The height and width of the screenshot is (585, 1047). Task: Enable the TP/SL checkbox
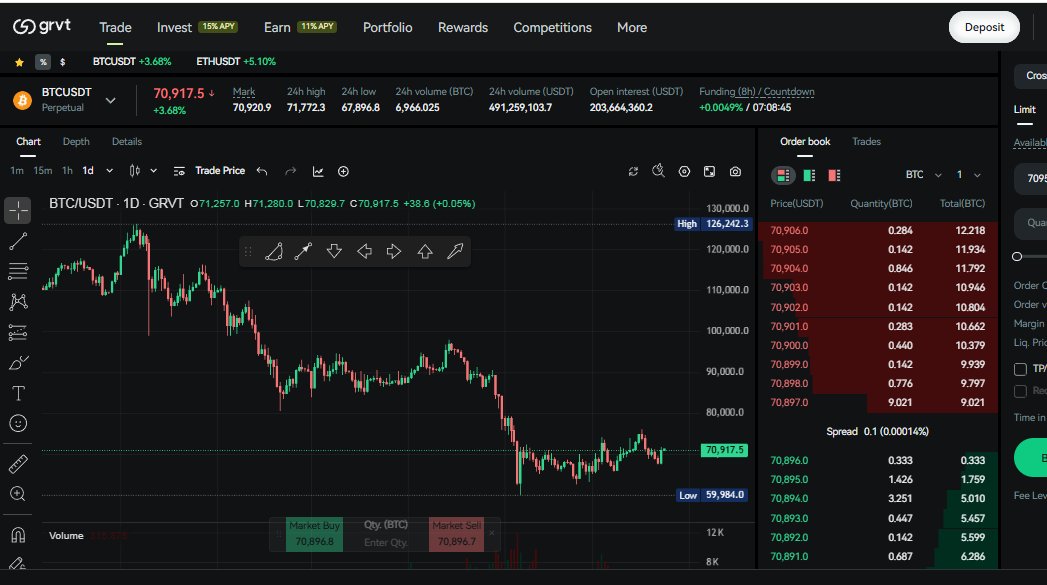click(x=1020, y=369)
